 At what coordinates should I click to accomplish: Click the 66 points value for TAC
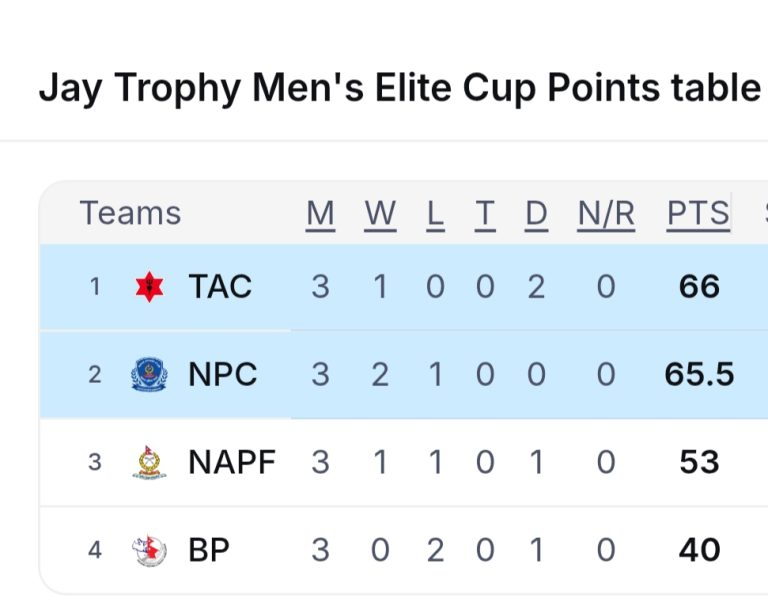point(699,288)
